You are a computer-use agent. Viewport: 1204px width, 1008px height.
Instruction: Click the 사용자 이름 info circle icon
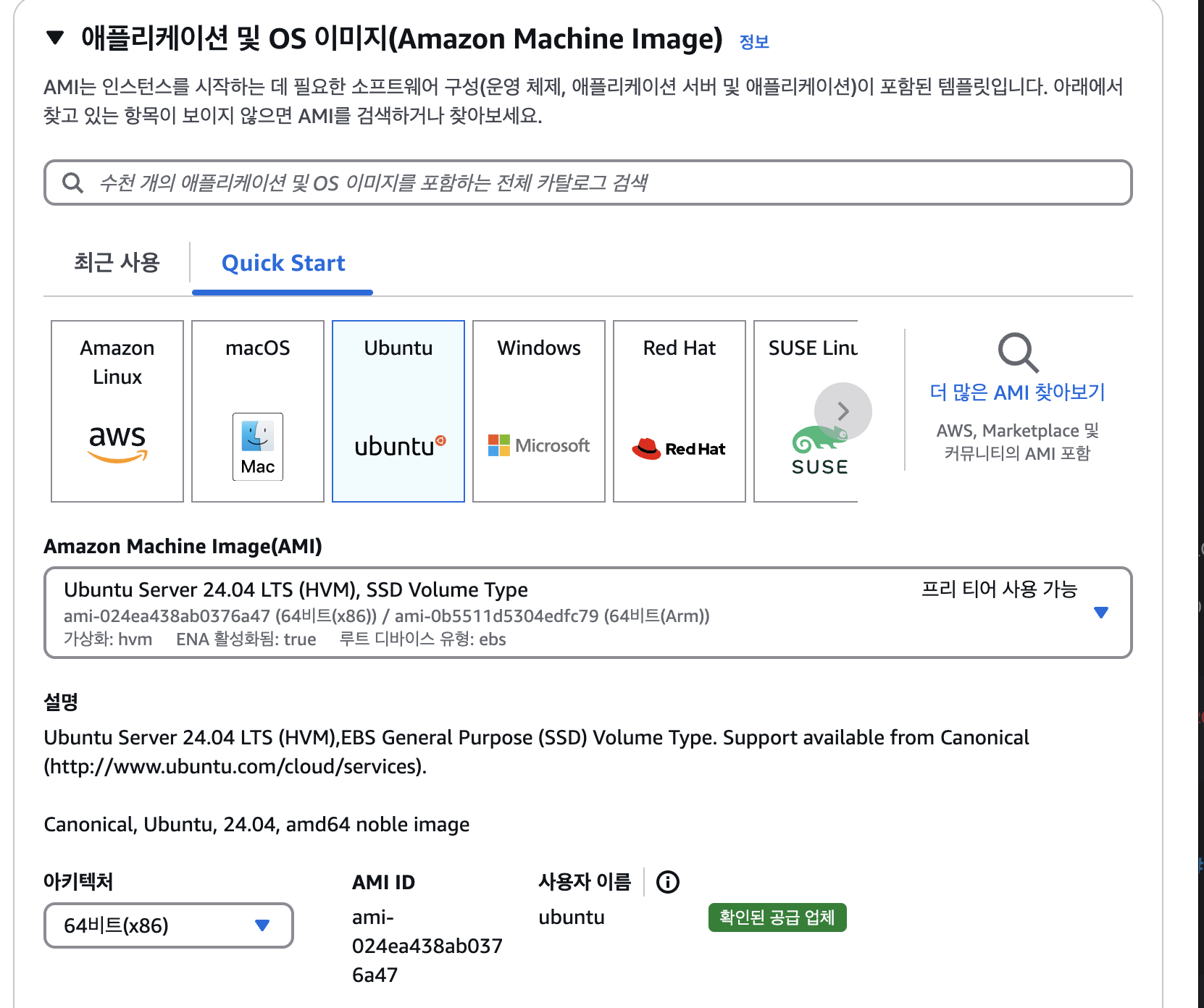click(x=668, y=882)
